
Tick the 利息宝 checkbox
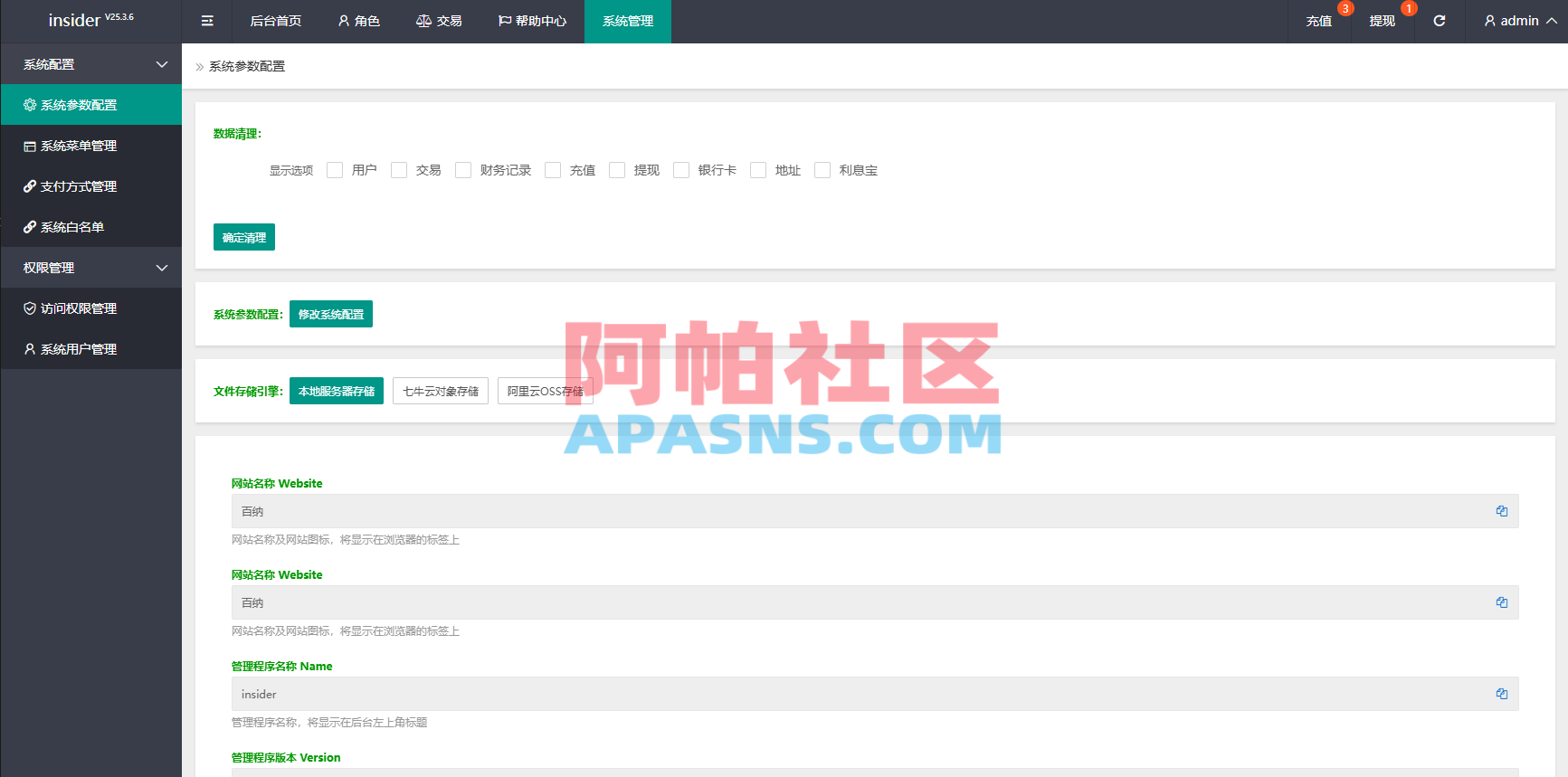tap(822, 170)
